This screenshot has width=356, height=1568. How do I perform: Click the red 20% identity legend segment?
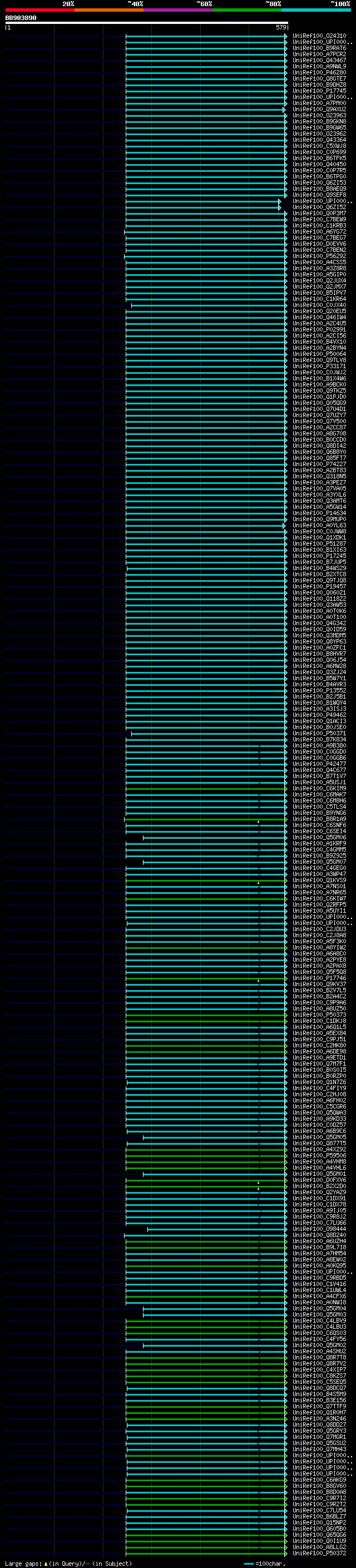pyautogui.click(x=39, y=10)
